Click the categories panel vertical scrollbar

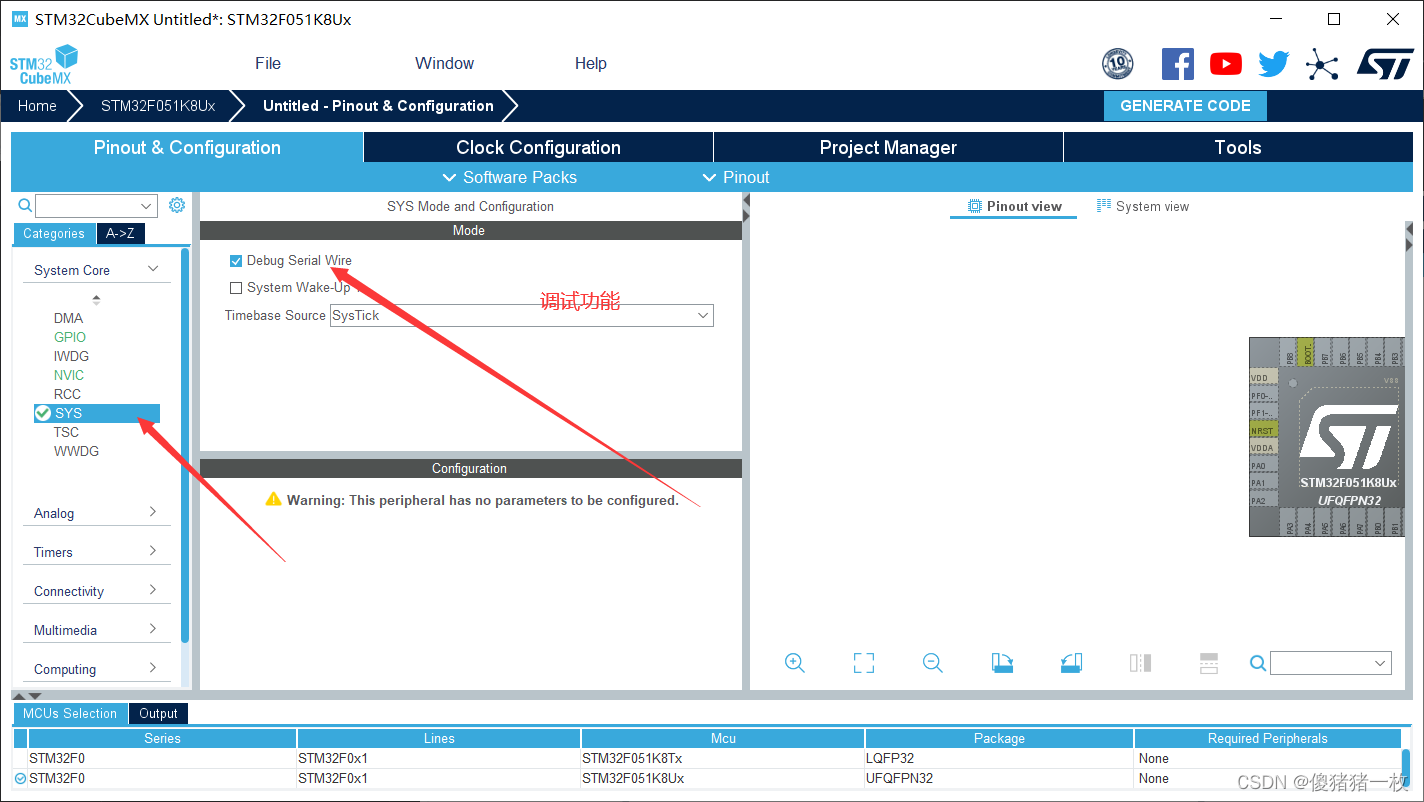[x=185, y=445]
